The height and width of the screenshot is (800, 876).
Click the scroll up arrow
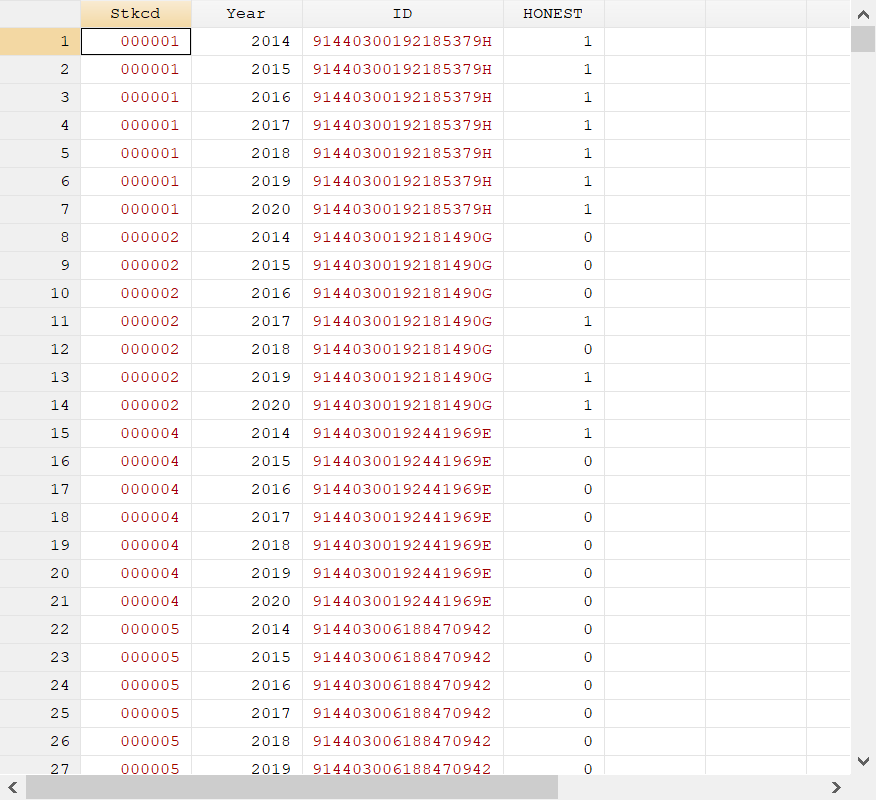(x=863, y=15)
